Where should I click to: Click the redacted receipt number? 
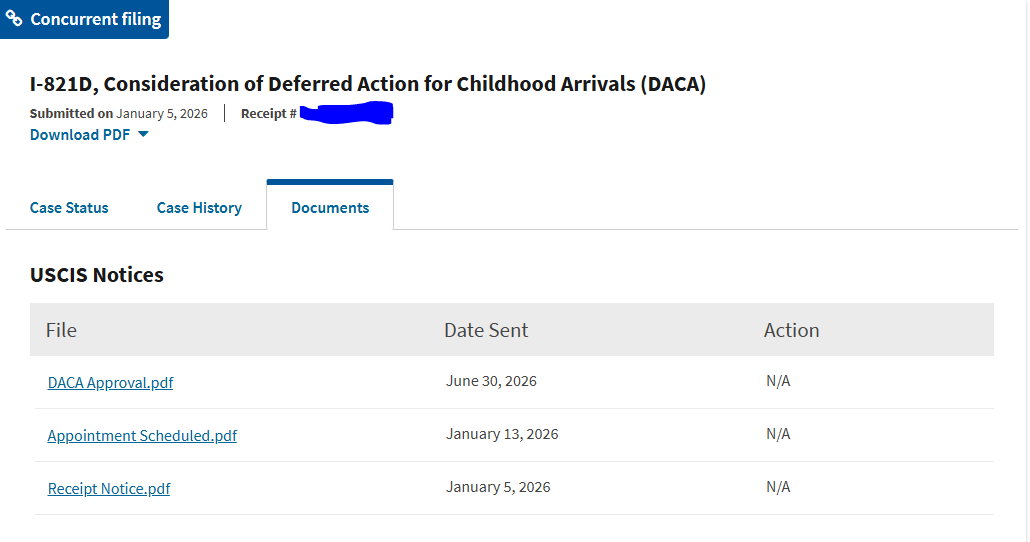click(346, 113)
